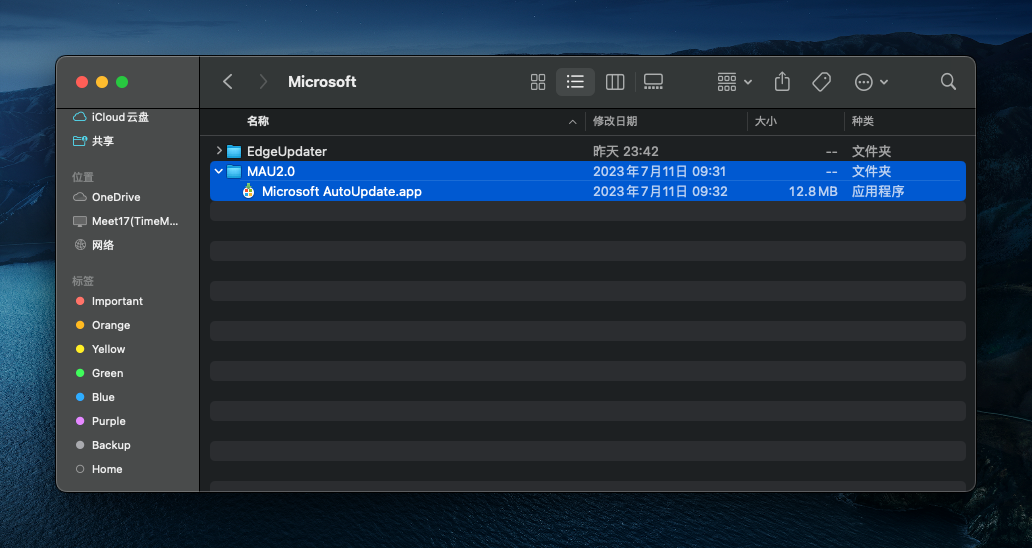Select the MAU2.0 folder name
Image resolution: width=1032 pixels, height=548 pixels.
click(x=271, y=171)
